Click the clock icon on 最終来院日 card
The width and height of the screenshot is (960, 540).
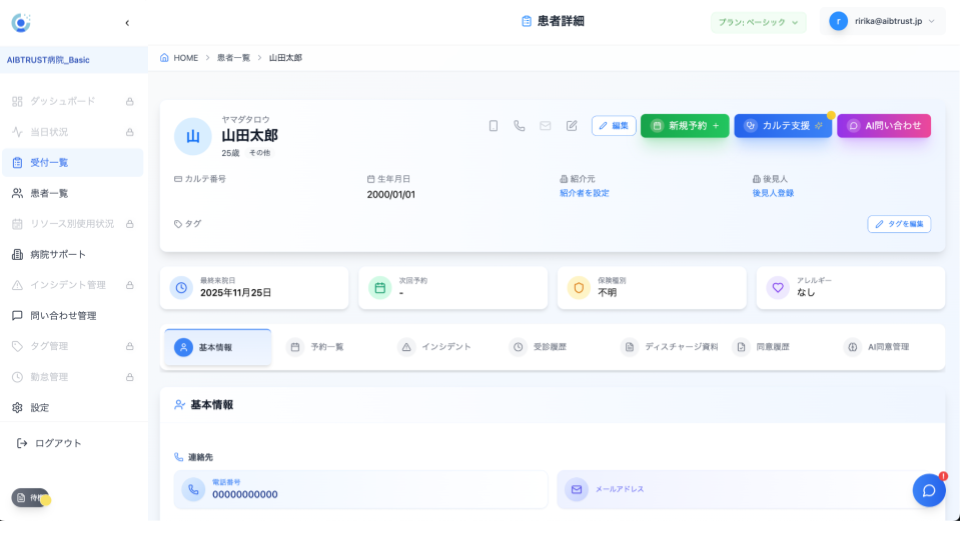coord(181,287)
